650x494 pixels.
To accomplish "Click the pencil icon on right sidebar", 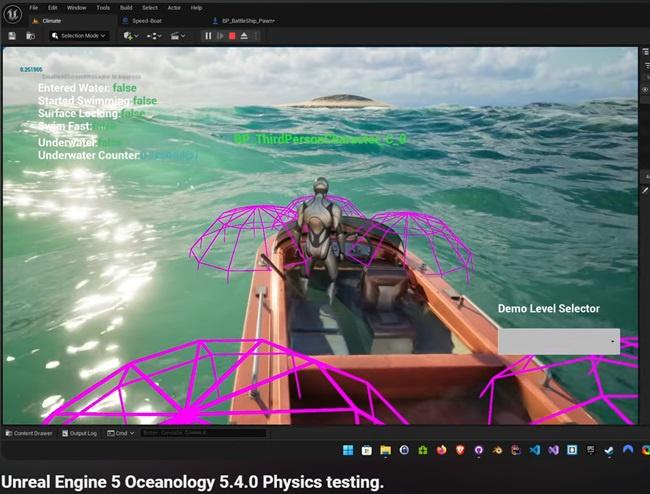I will (645, 190).
